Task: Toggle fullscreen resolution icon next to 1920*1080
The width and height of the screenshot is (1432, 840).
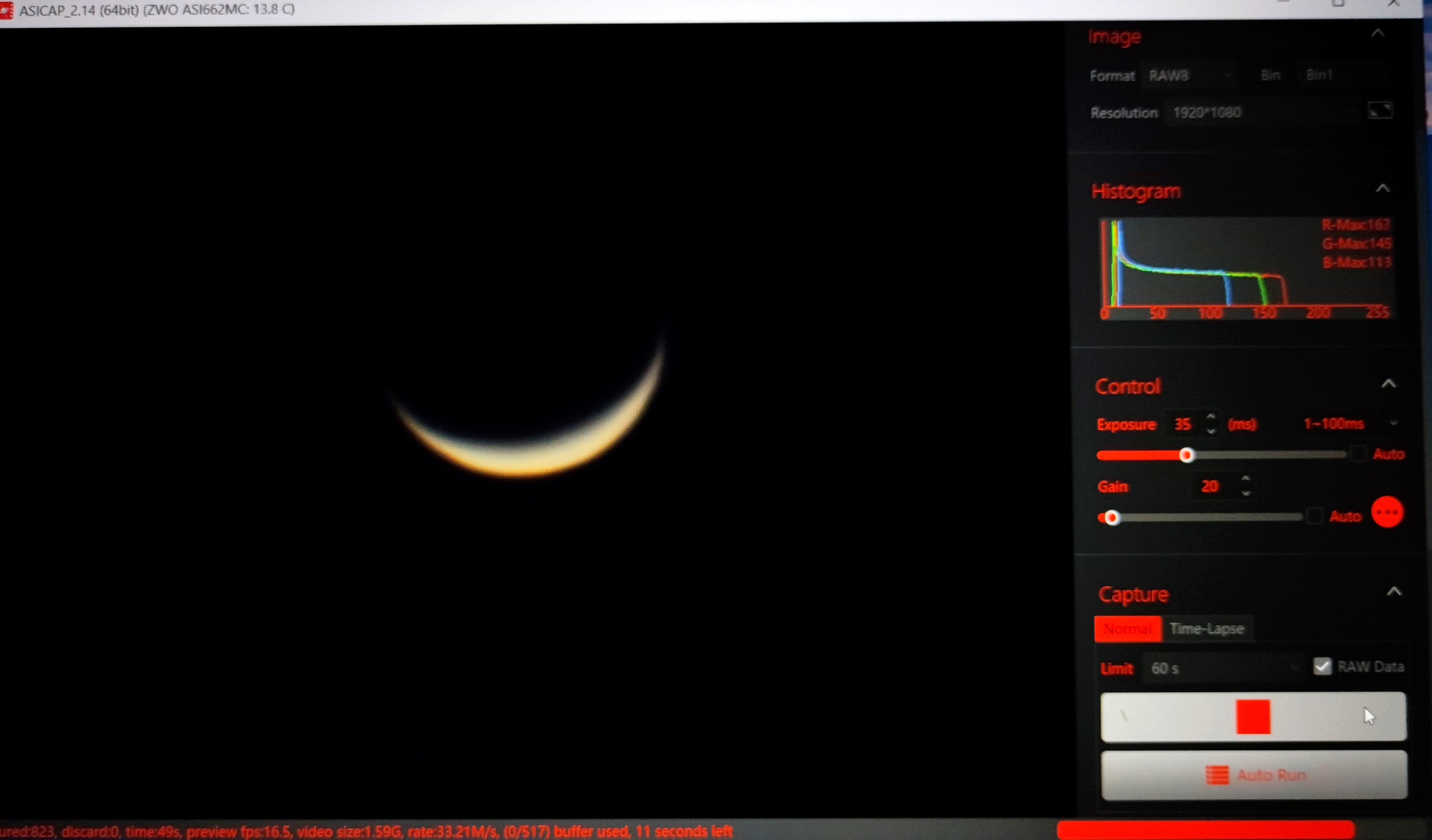Action: (1380, 110)
